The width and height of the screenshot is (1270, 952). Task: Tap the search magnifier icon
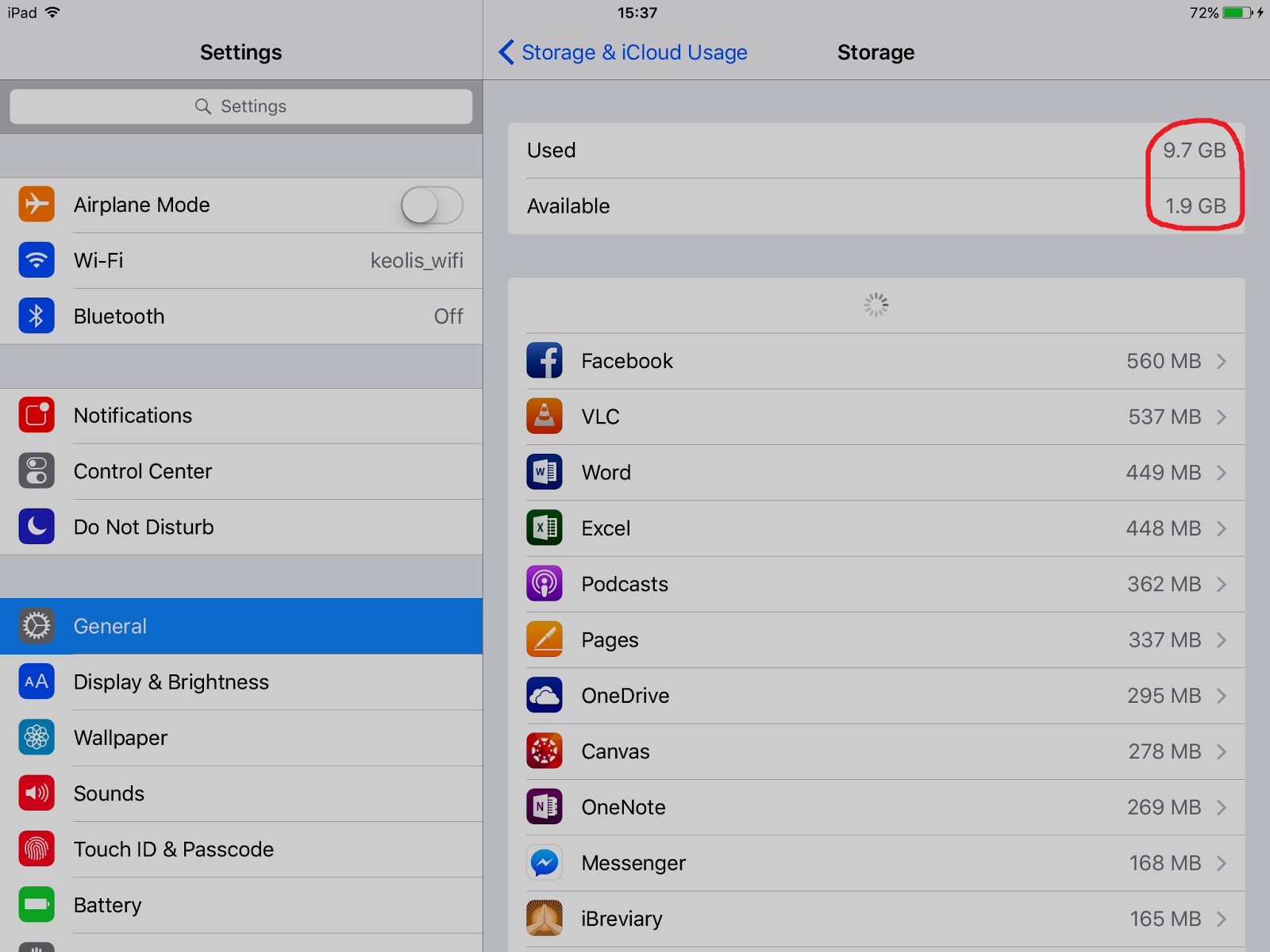tap(203, 106)
